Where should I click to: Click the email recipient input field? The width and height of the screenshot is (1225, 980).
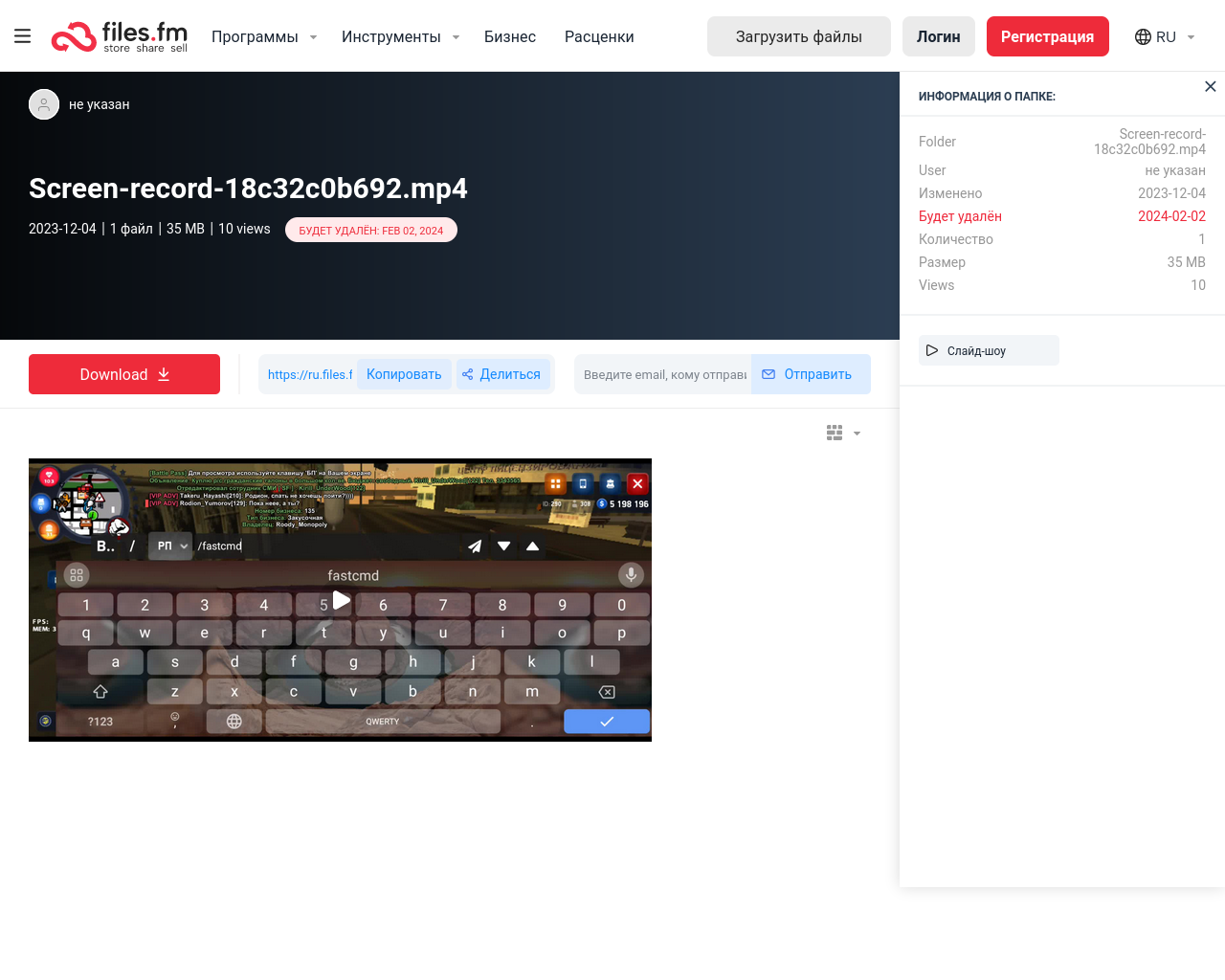[x=665, y=374]
